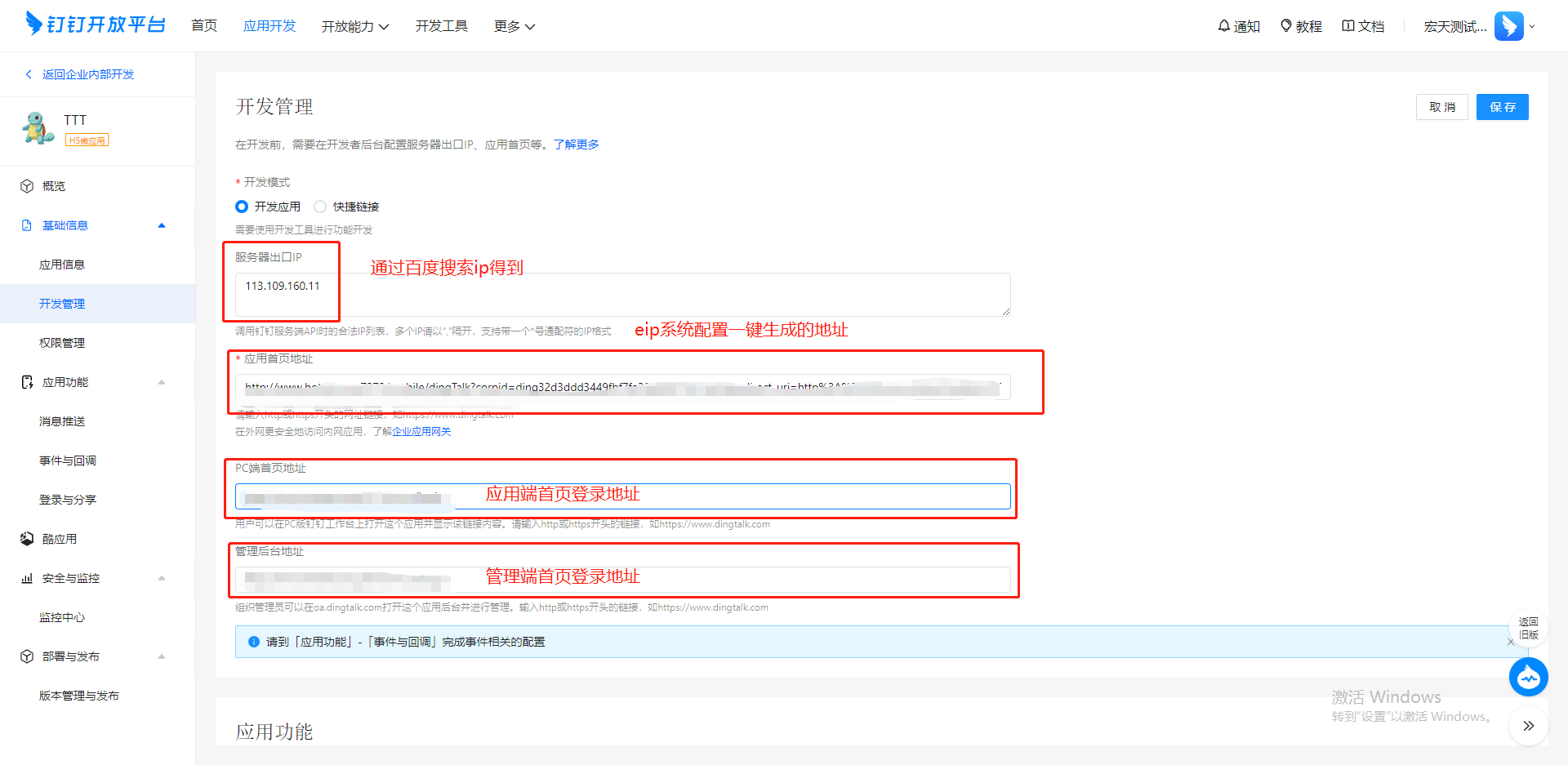Follow the 了解更多 link
Screen dimensions: 1568x765
pyautogui.click(x=577, y=145)
